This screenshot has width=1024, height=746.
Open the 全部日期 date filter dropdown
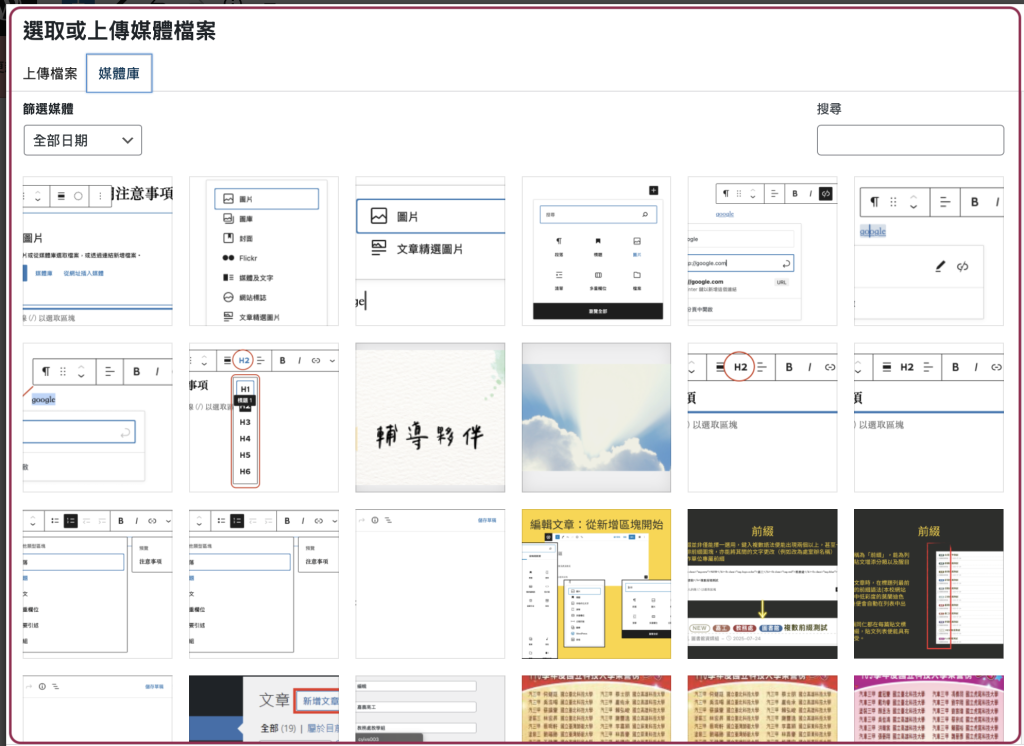point(83,140)
